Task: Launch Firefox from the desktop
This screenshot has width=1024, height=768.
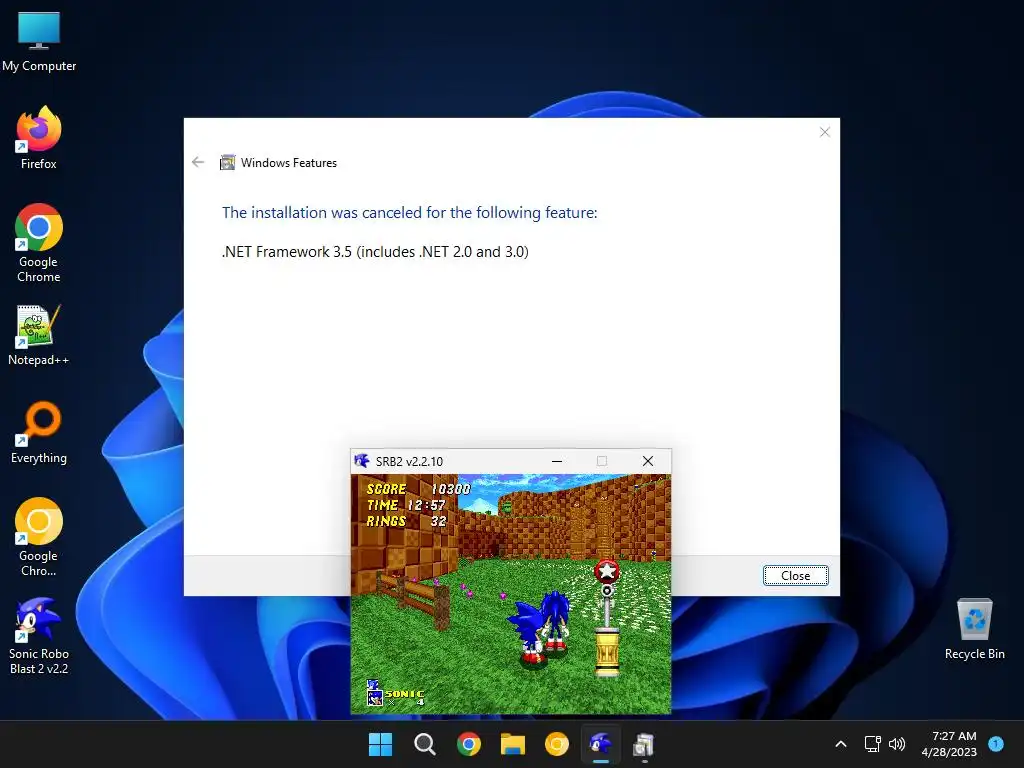Action: tap(39, 138)
